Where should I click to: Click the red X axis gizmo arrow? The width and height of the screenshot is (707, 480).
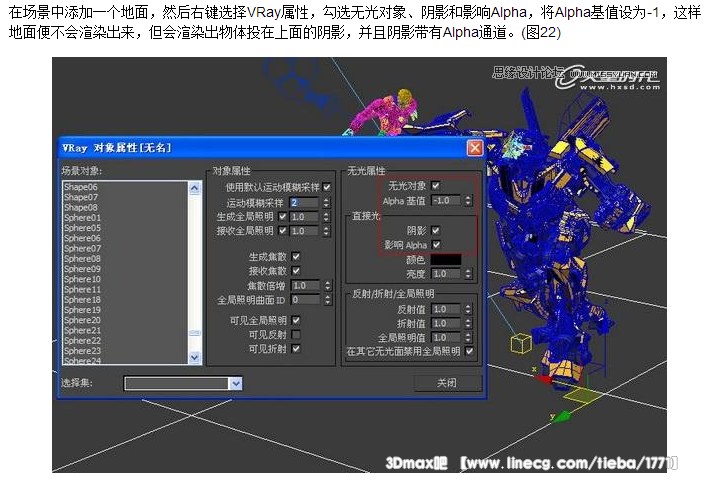point(545,379)
